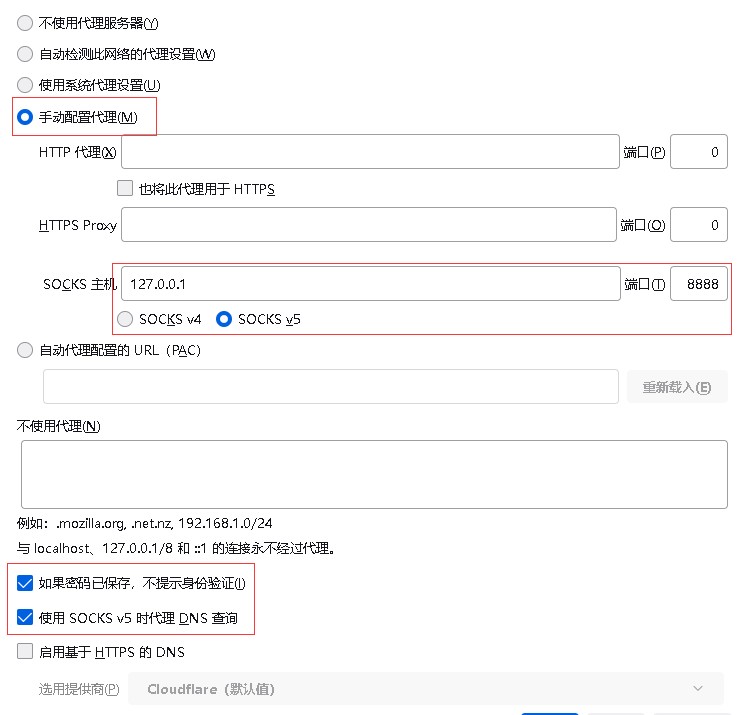The height and width of the screenshot is (715, 742).
Task: Click the SOCKS port field showing 8888
Action: point(698,283)
